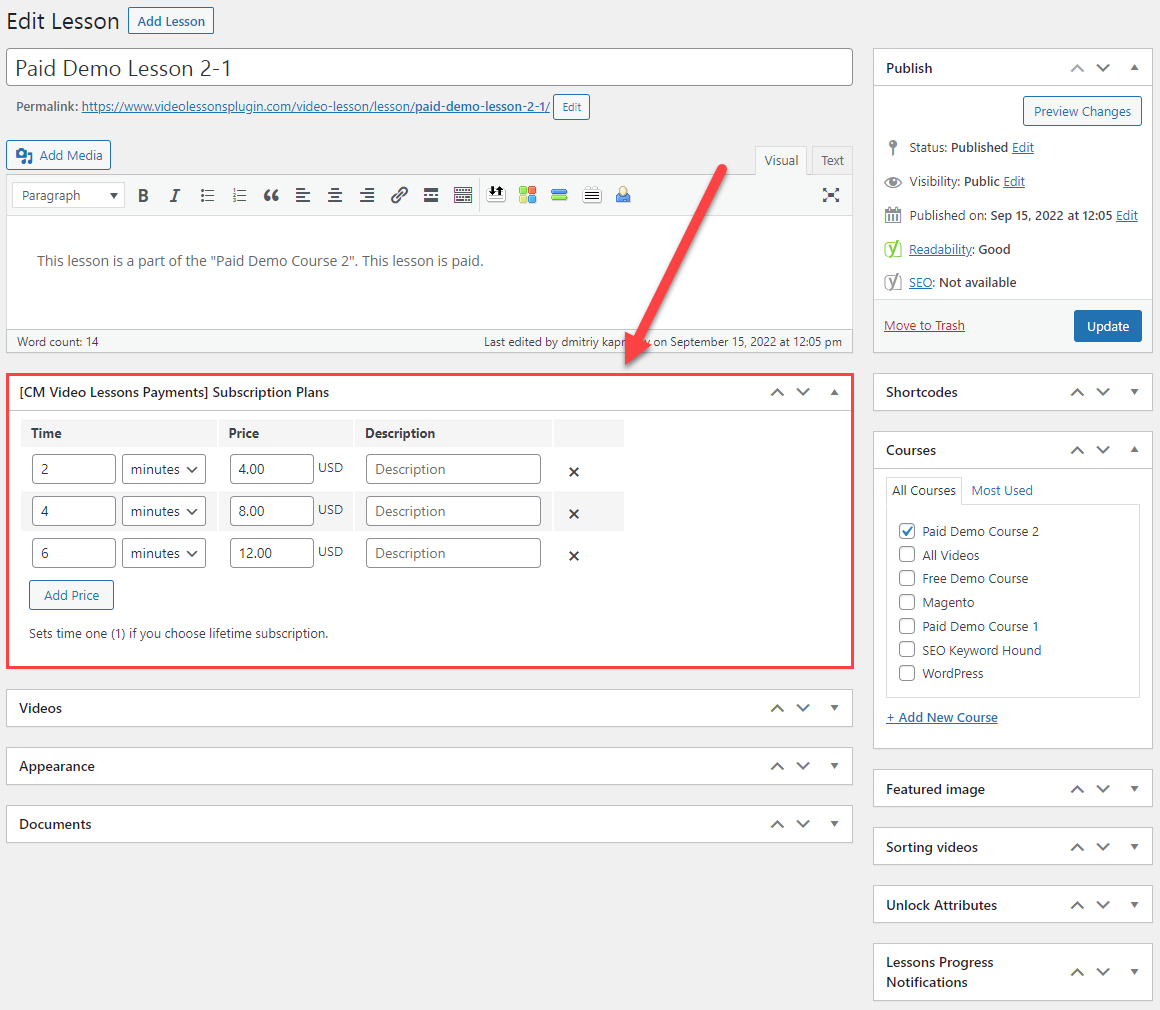Click the Add Price button
Viewport: 1160px width, 1010px height.
[x=71, y=595]
